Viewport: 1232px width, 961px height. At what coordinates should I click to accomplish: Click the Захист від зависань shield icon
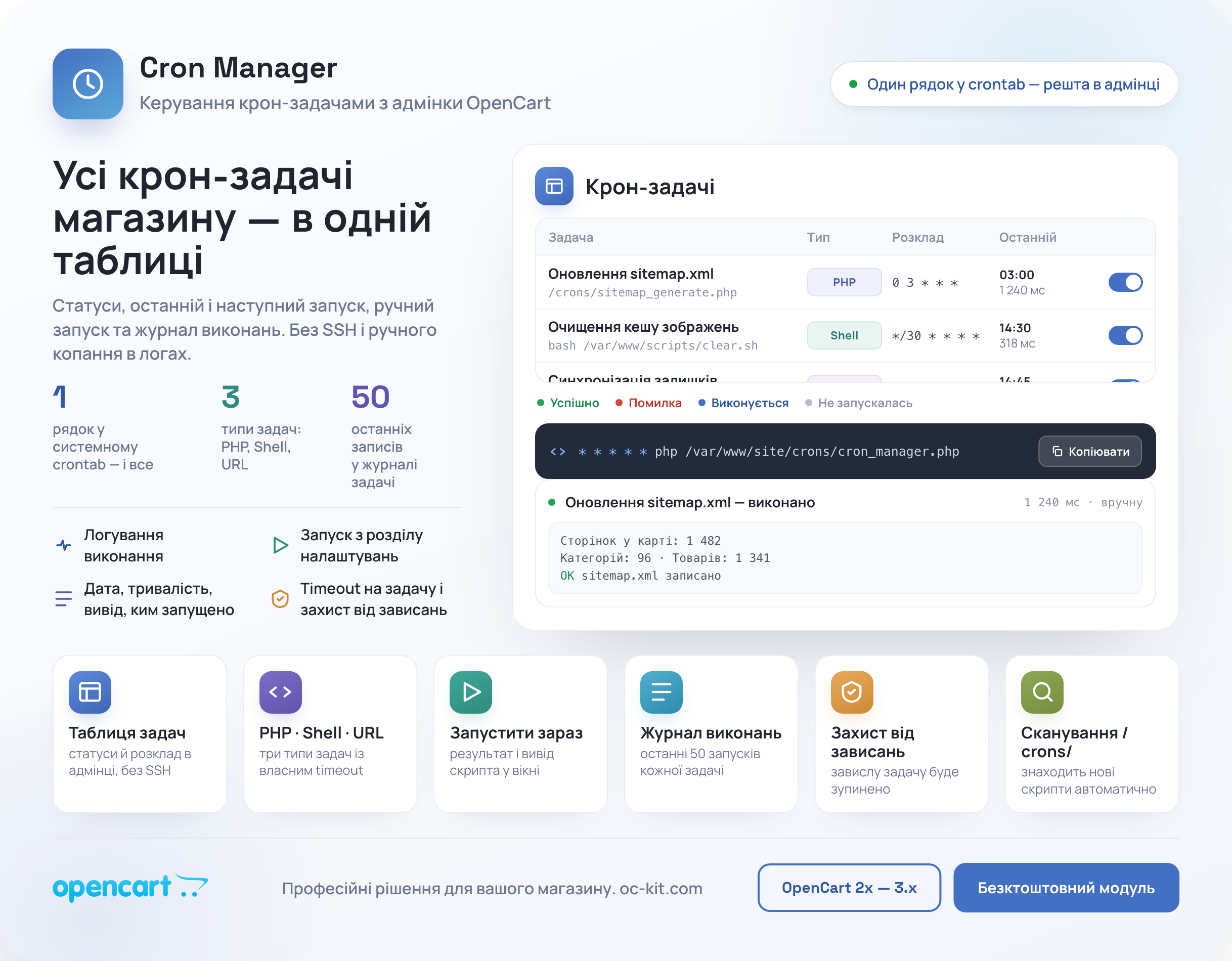pos(852,692)
